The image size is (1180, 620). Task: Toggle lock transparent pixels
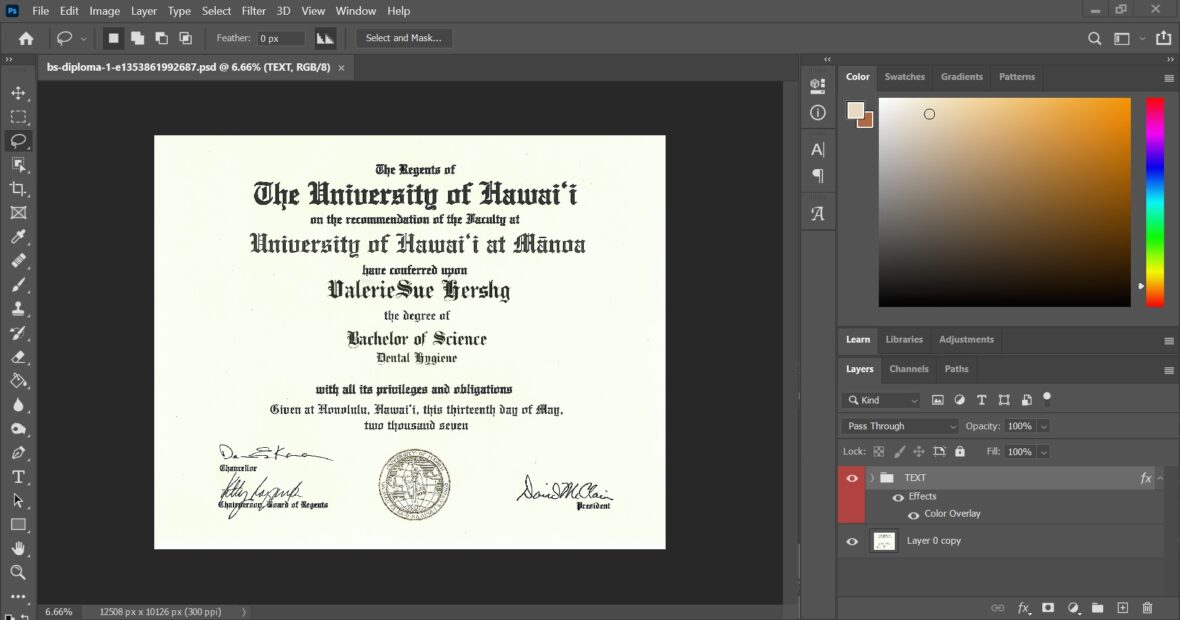tap(878, 451)
